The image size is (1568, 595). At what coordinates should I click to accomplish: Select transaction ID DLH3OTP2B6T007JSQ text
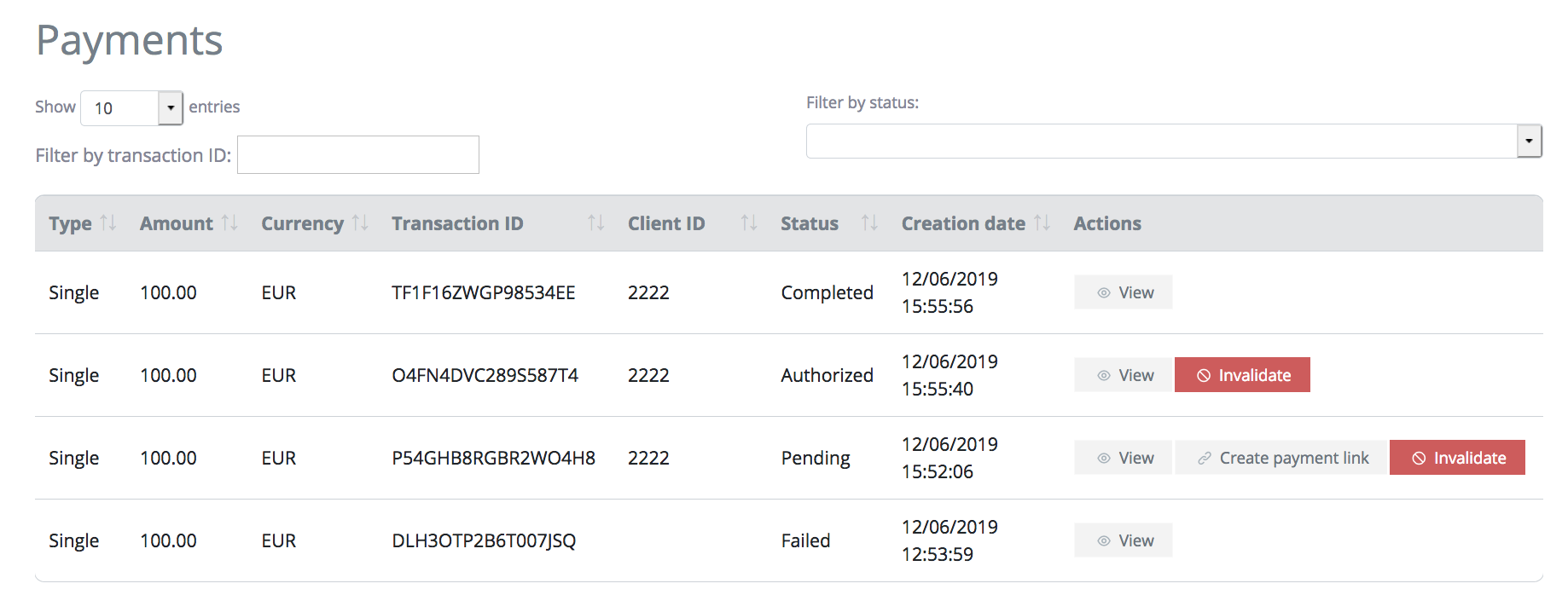tap(484, 540)
